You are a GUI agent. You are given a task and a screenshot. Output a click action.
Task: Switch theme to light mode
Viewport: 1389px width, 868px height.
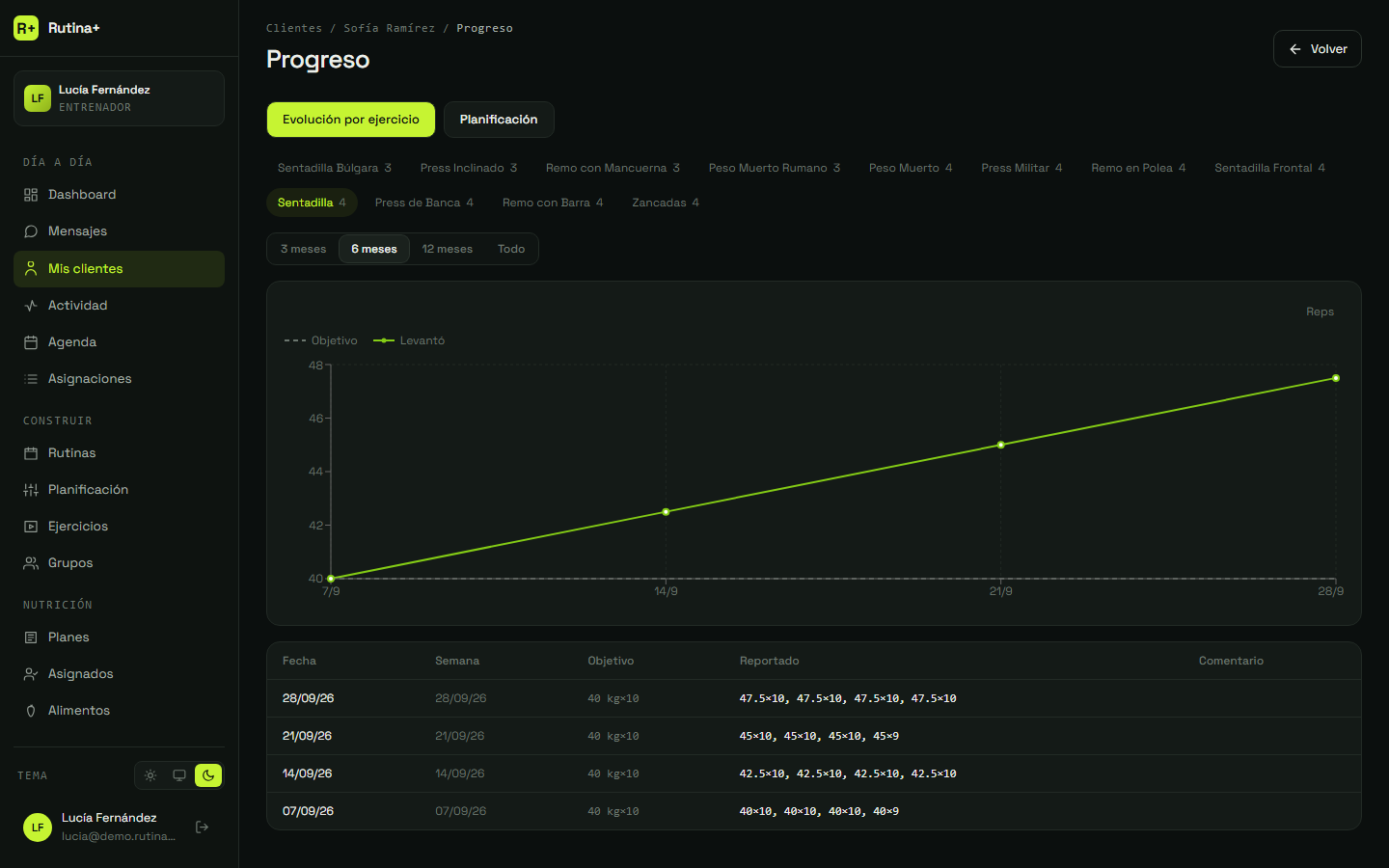[150, 775]
